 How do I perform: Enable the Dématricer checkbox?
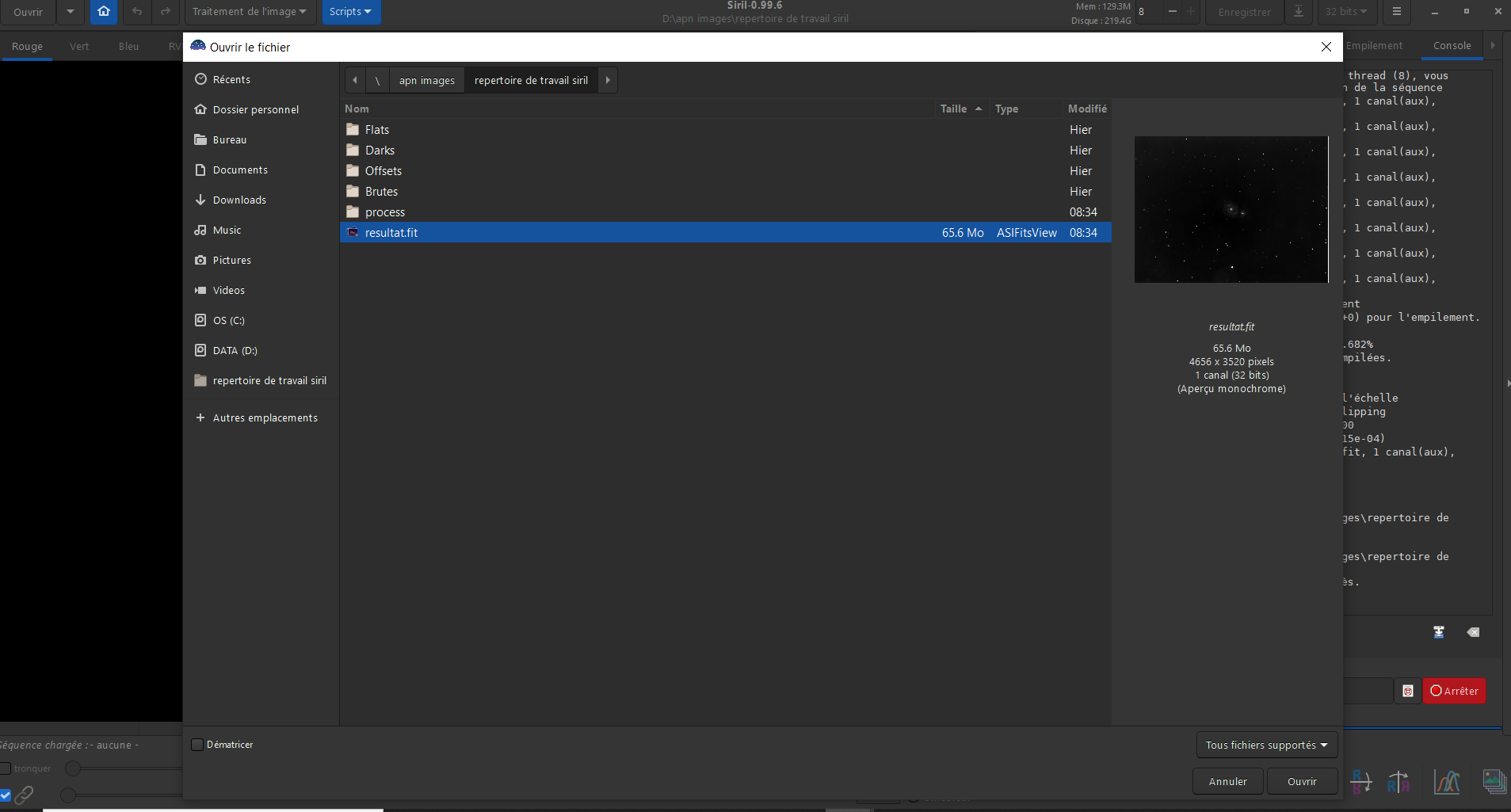[x=197, y=745]
